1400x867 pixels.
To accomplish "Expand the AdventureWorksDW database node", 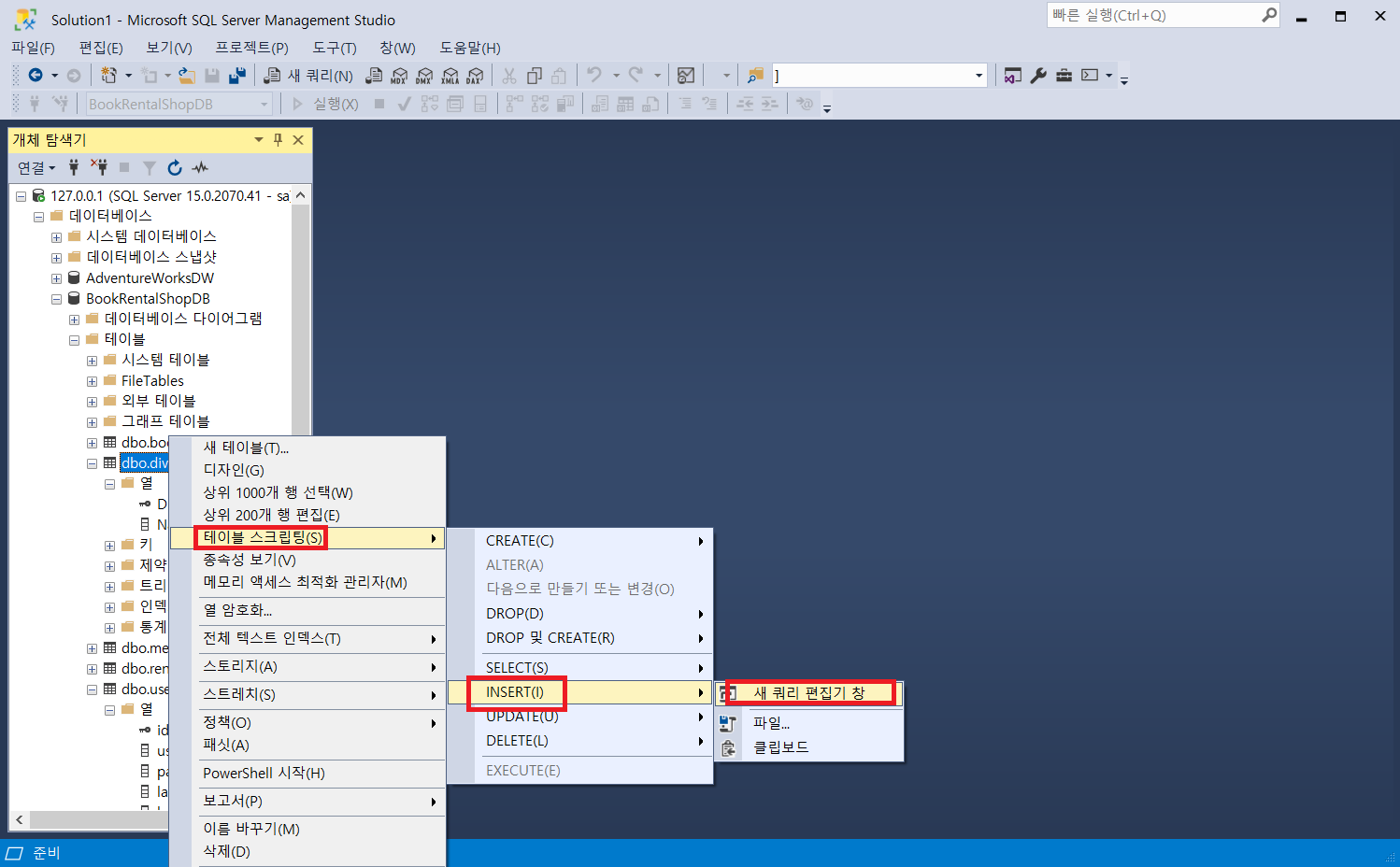I will [56, 278].
